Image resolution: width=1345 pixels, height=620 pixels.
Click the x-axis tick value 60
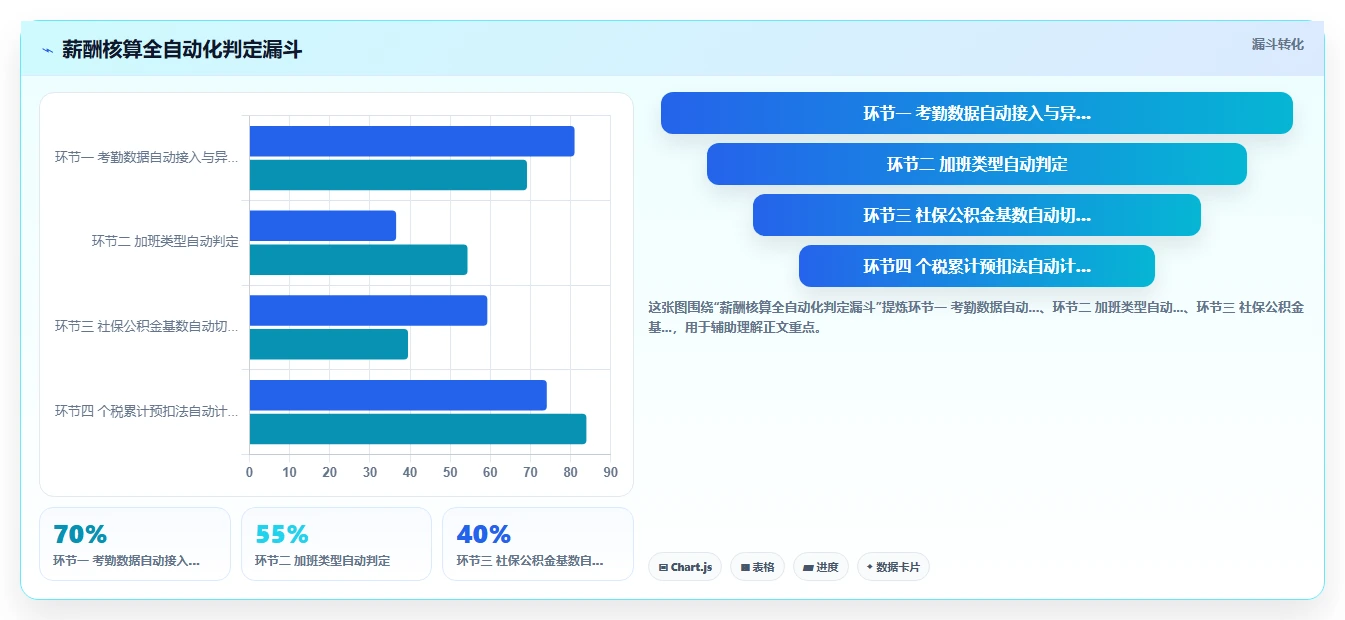(490, 472)
